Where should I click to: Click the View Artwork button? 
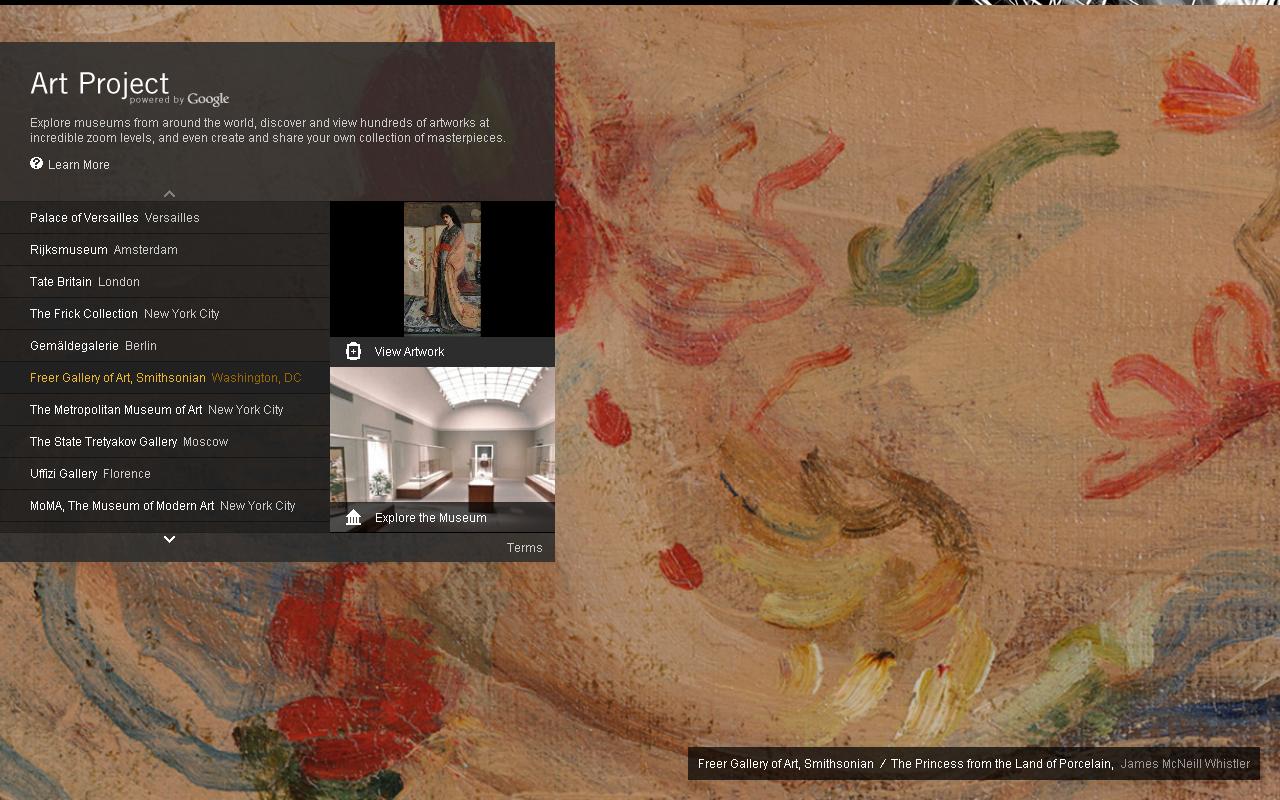point(442,352)
